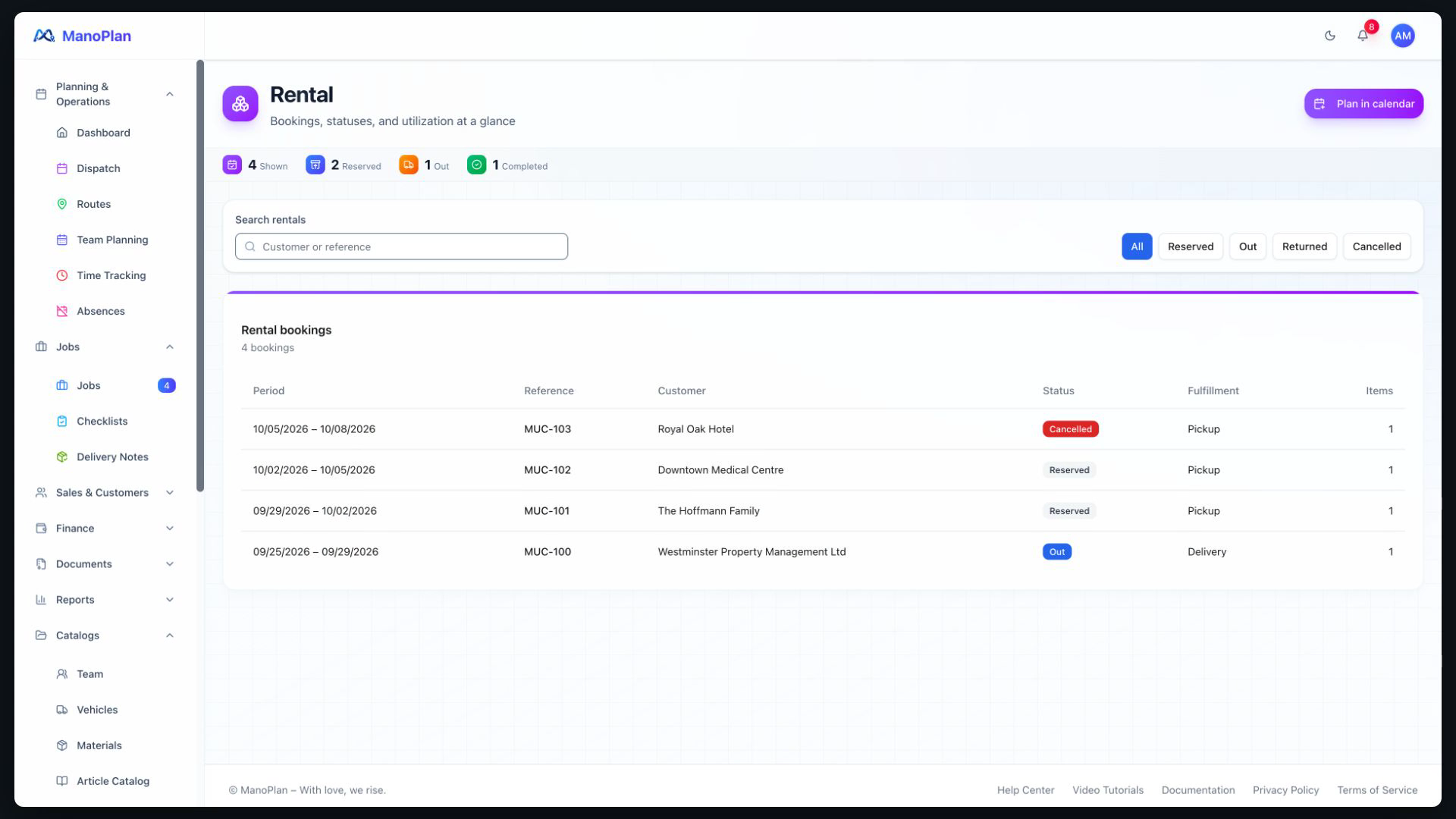Viewport: 1456px width, 819px height.
Task: Select the All filter tab
Action: [1137, 246]
